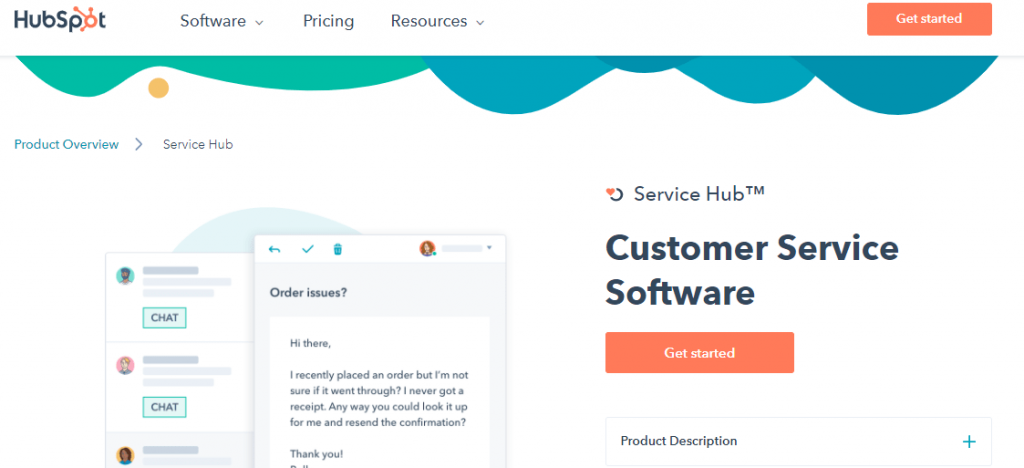
Task: Open the Software dropdown menu
Action: (222, 22)
